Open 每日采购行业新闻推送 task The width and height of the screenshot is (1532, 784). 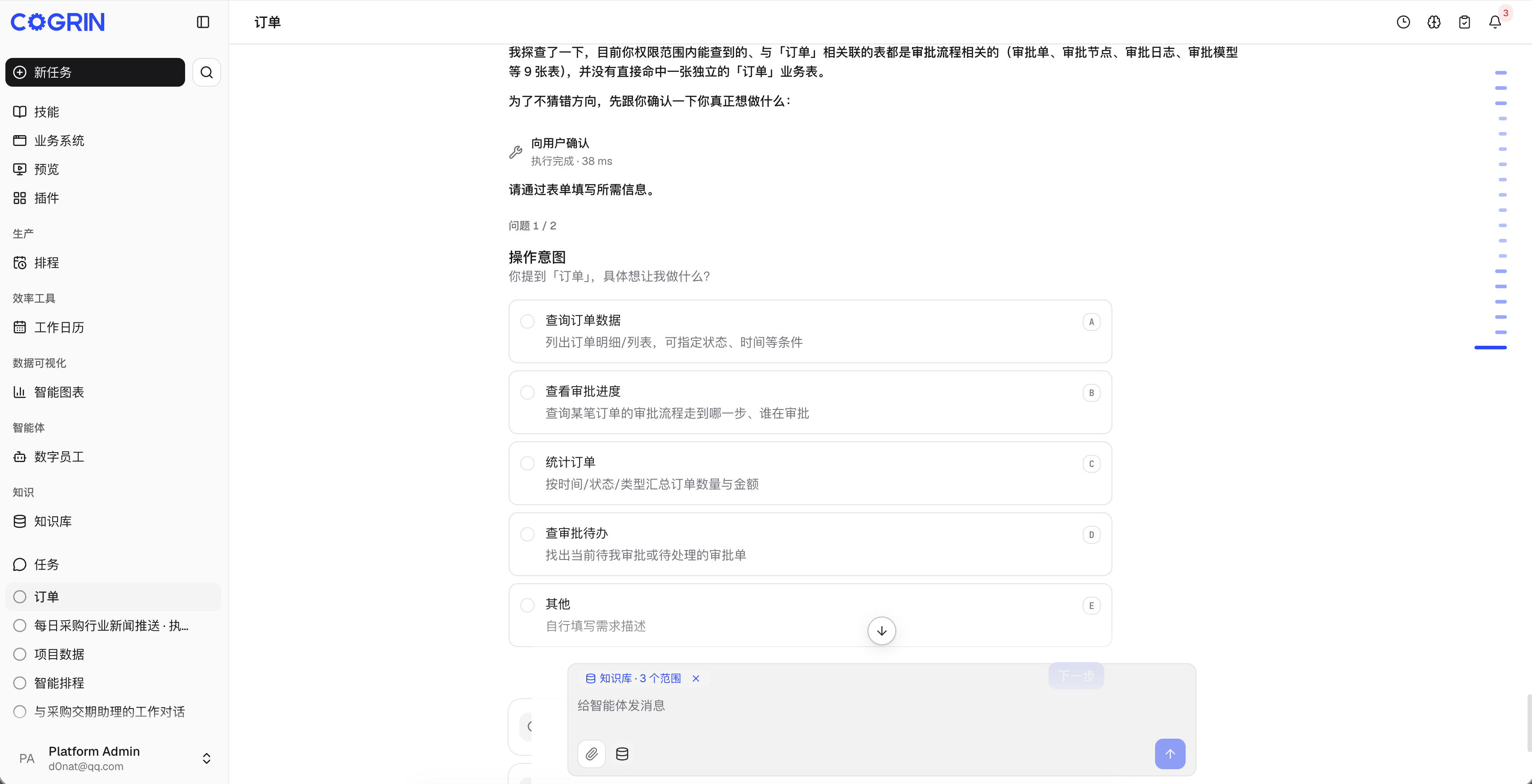click(113, 625)
